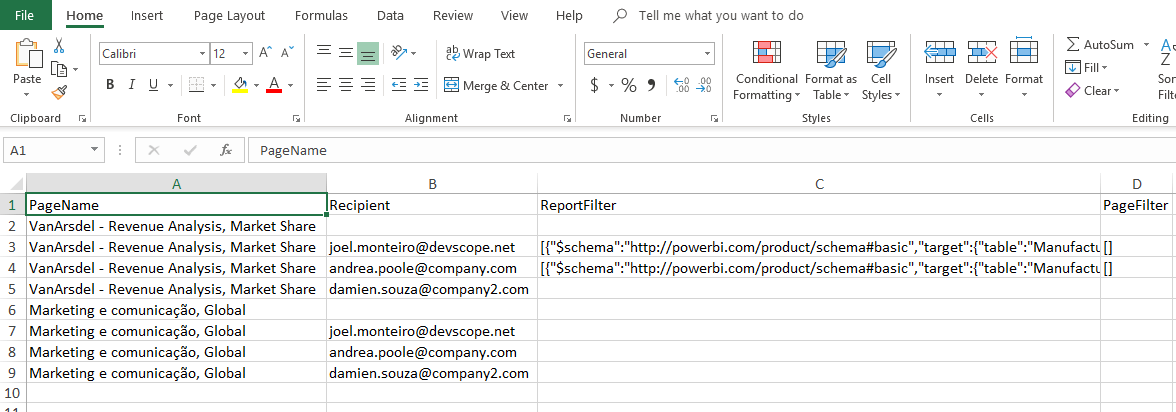Switch to the Formulas tab
This screenshot has width=1176, height=412.
321,15
